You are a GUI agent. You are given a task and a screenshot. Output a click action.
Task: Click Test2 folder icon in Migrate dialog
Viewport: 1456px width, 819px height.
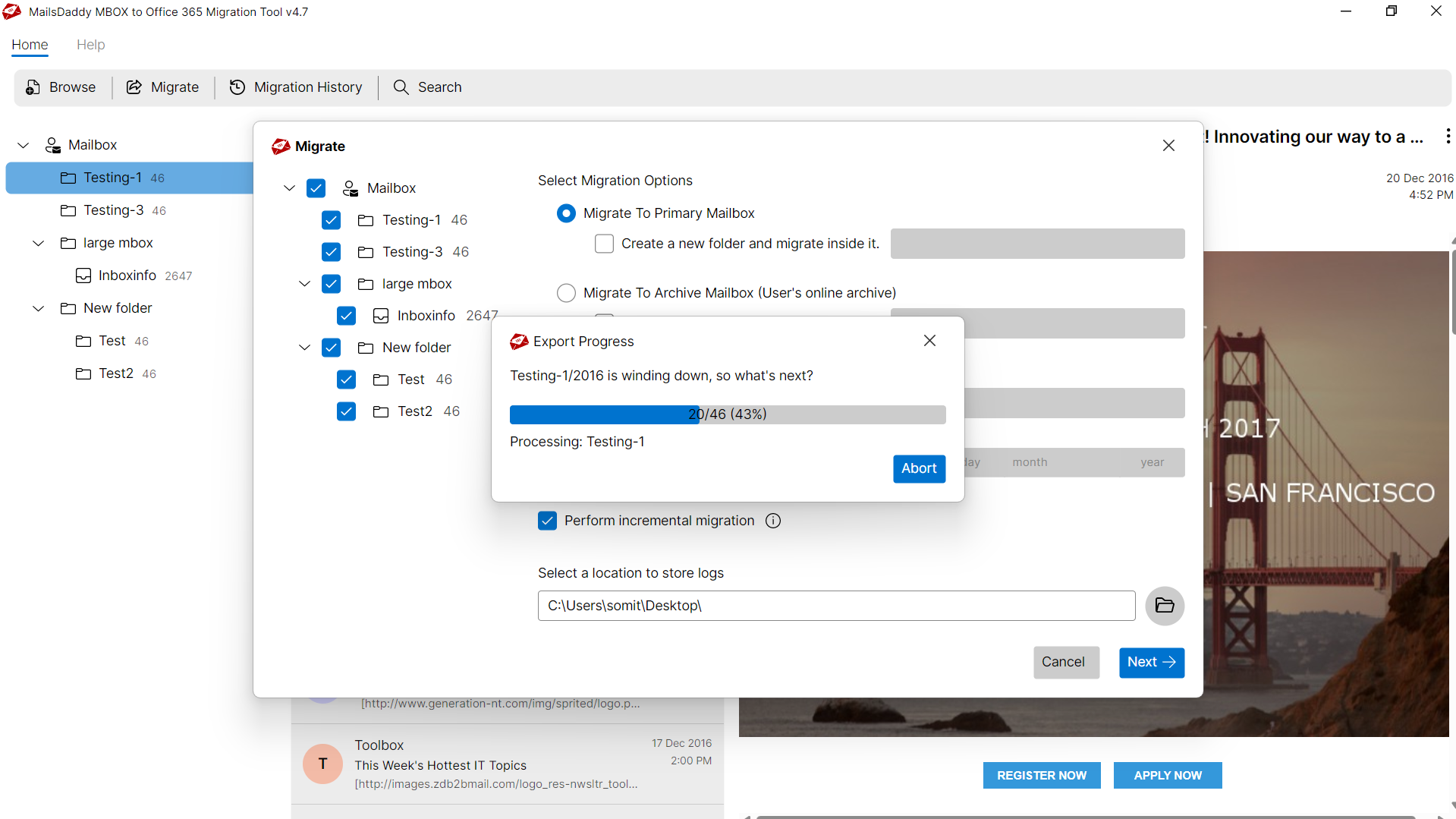(381, 411)
